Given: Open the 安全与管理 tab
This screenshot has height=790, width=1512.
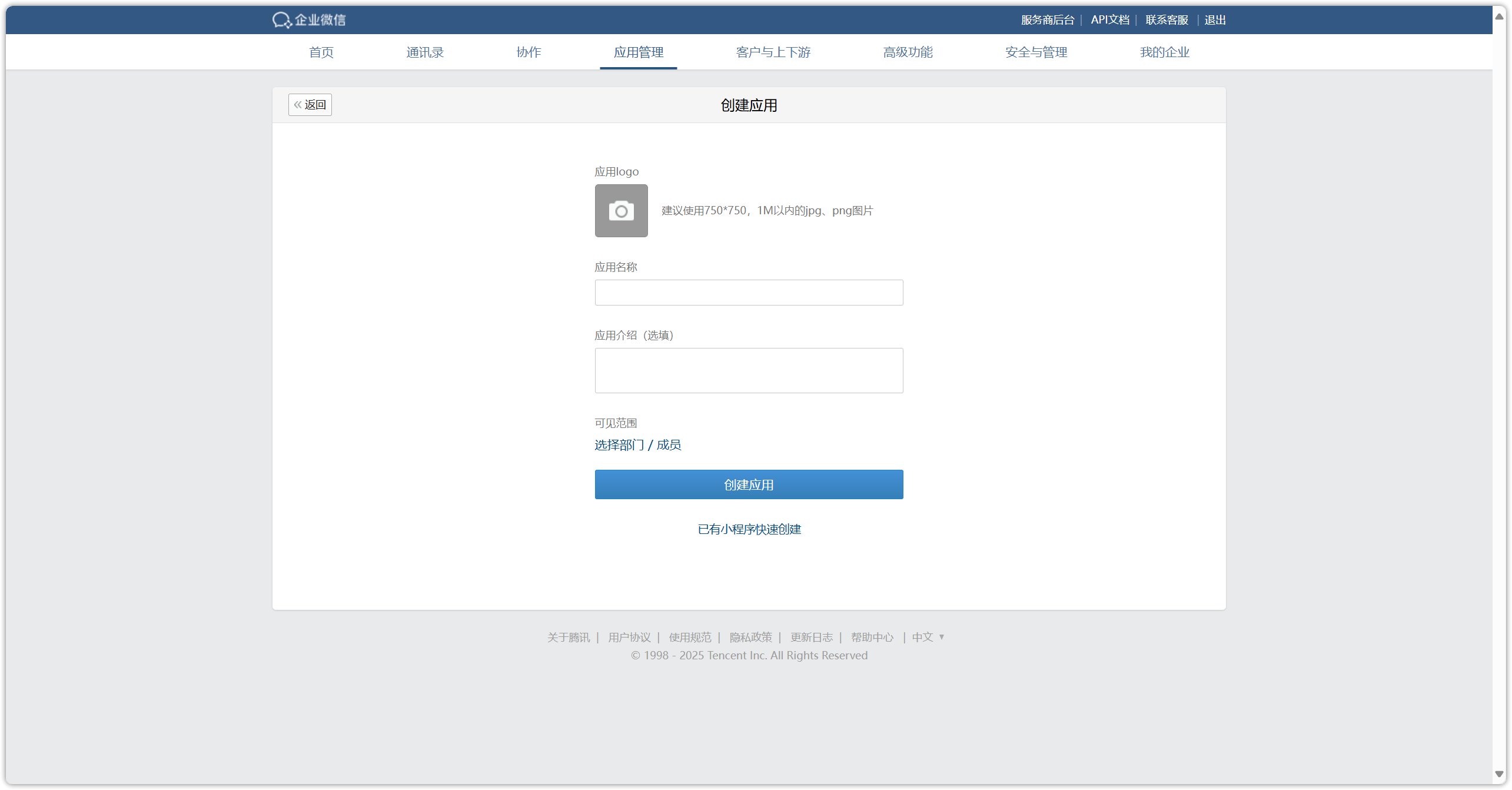Looking at the screenshot, I should (x=1036, y=52).
